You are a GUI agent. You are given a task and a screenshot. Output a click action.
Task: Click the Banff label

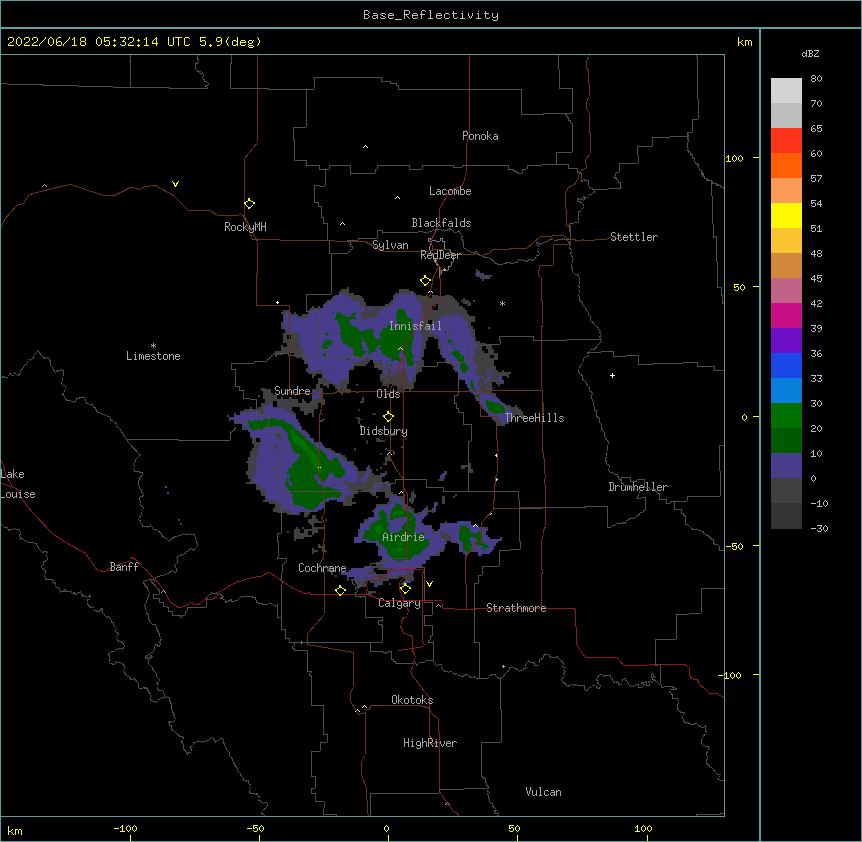[124, 567]
